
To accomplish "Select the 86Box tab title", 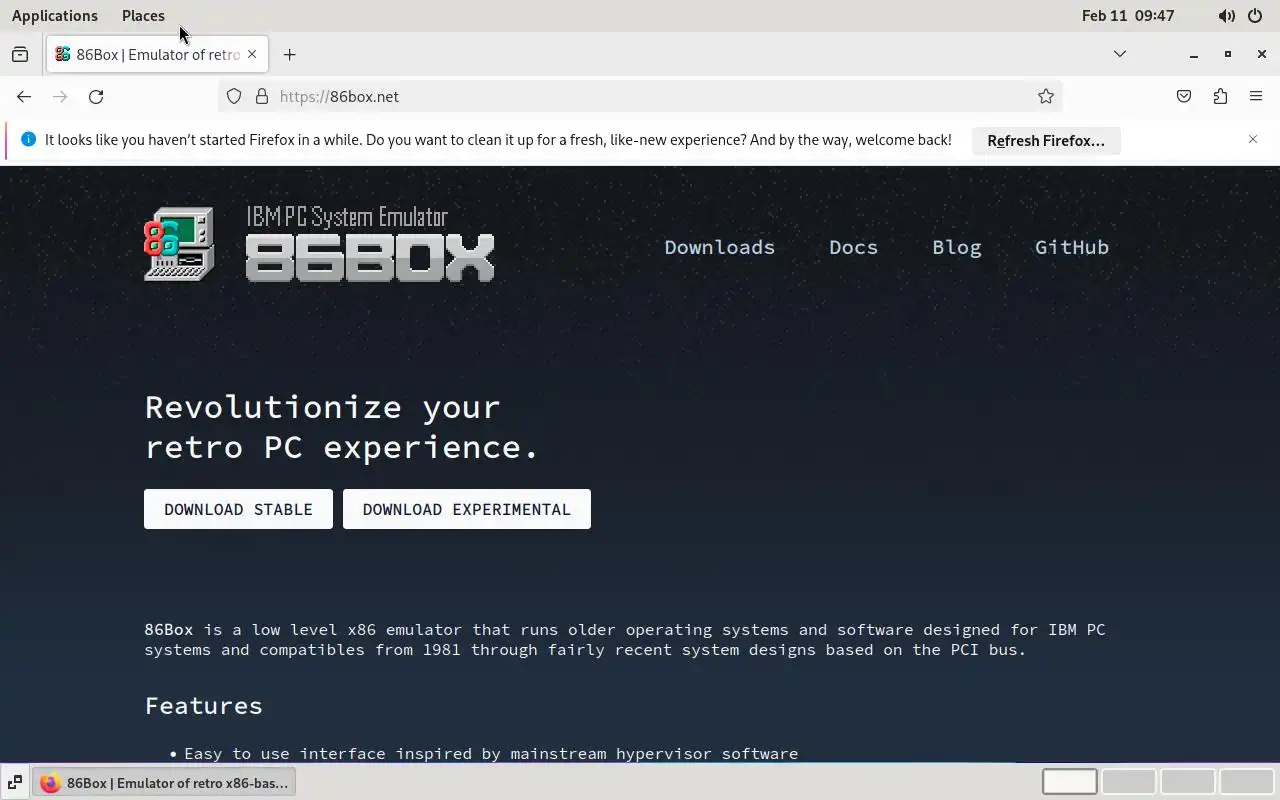I will pos(158,55).
